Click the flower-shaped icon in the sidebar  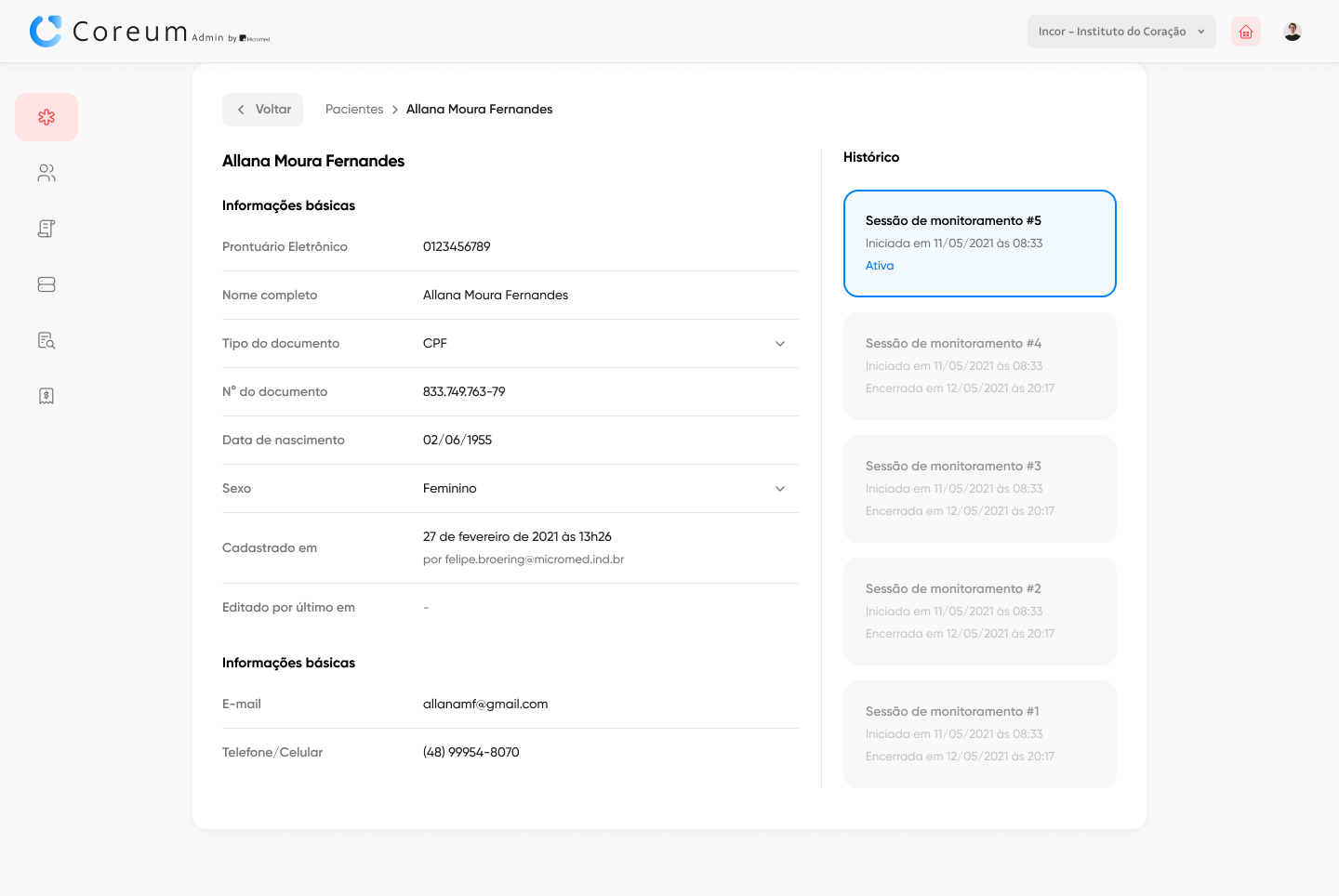[x=46, y=117]
